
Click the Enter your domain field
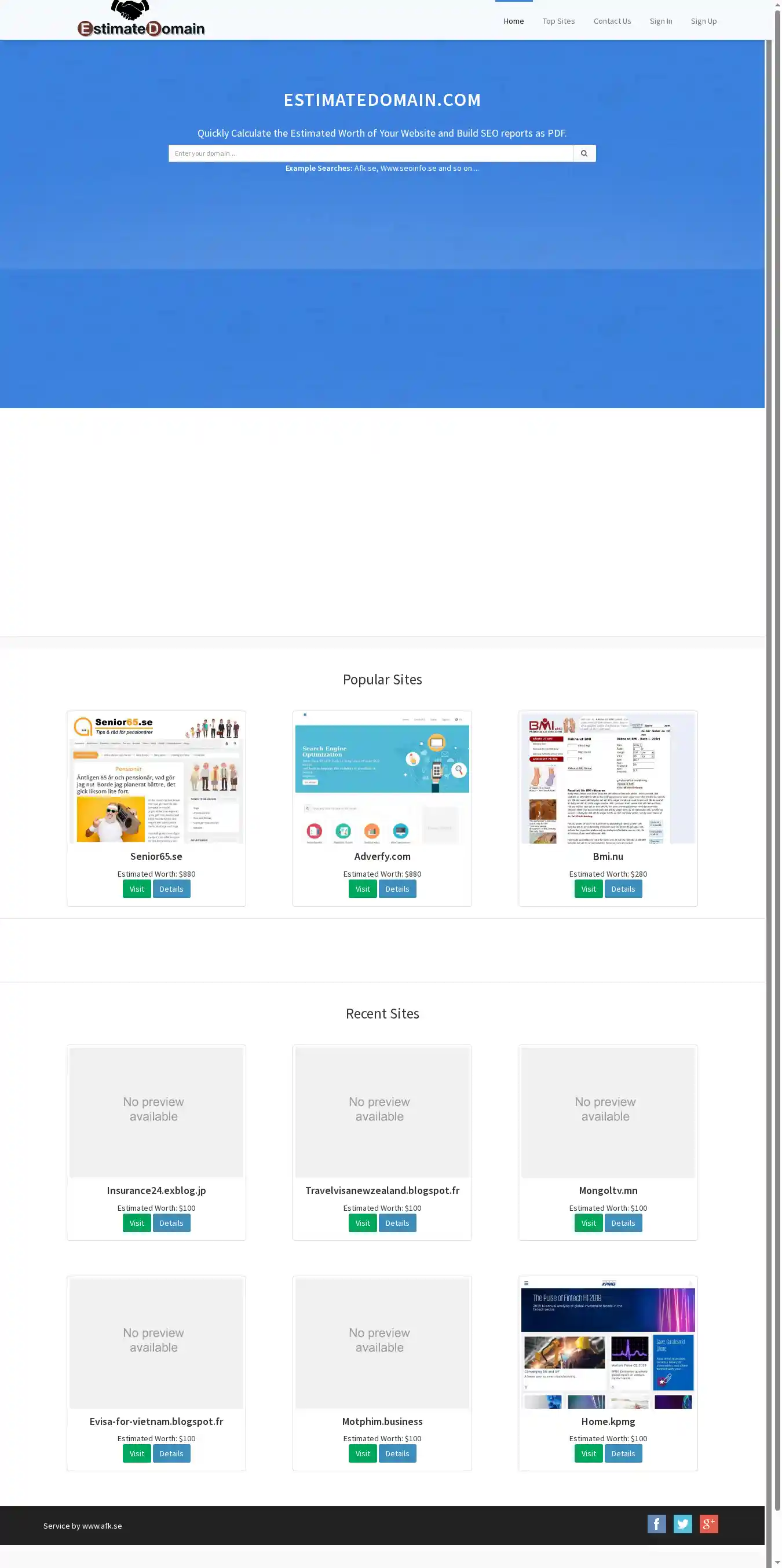(370, 153)
